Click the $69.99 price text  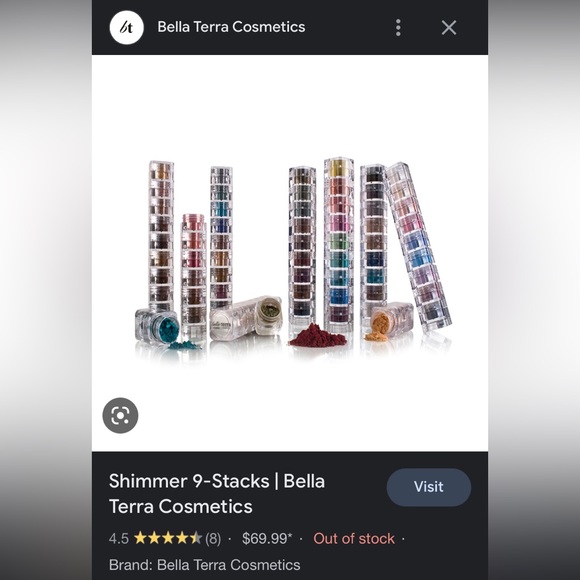tap(267, 539)
